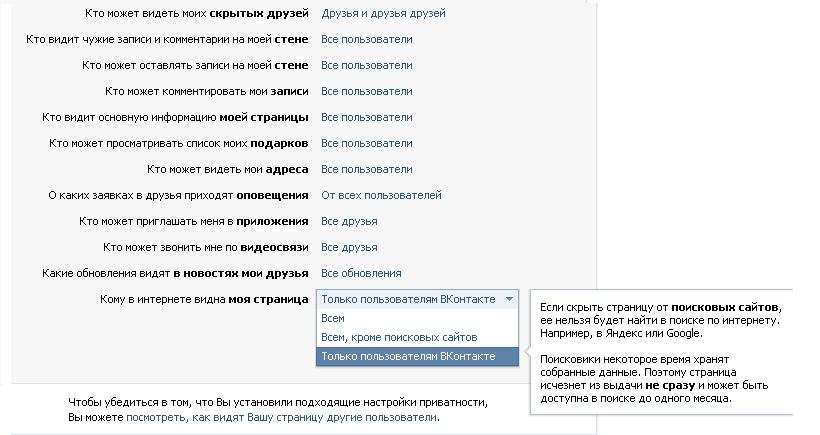Open список моих подарков privacy setting
820x435 pixels.
pyautogui.click(x=366, y=144)
